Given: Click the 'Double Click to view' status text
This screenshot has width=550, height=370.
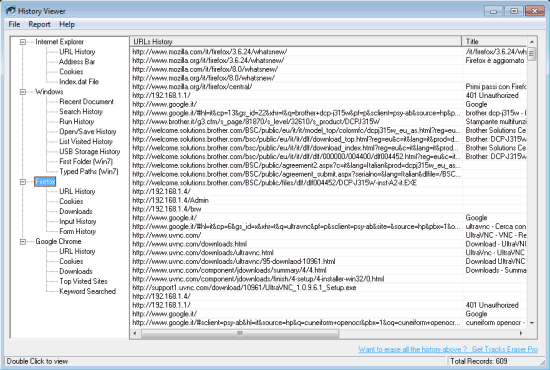Looking at the screenshot, I should point(37,361).
